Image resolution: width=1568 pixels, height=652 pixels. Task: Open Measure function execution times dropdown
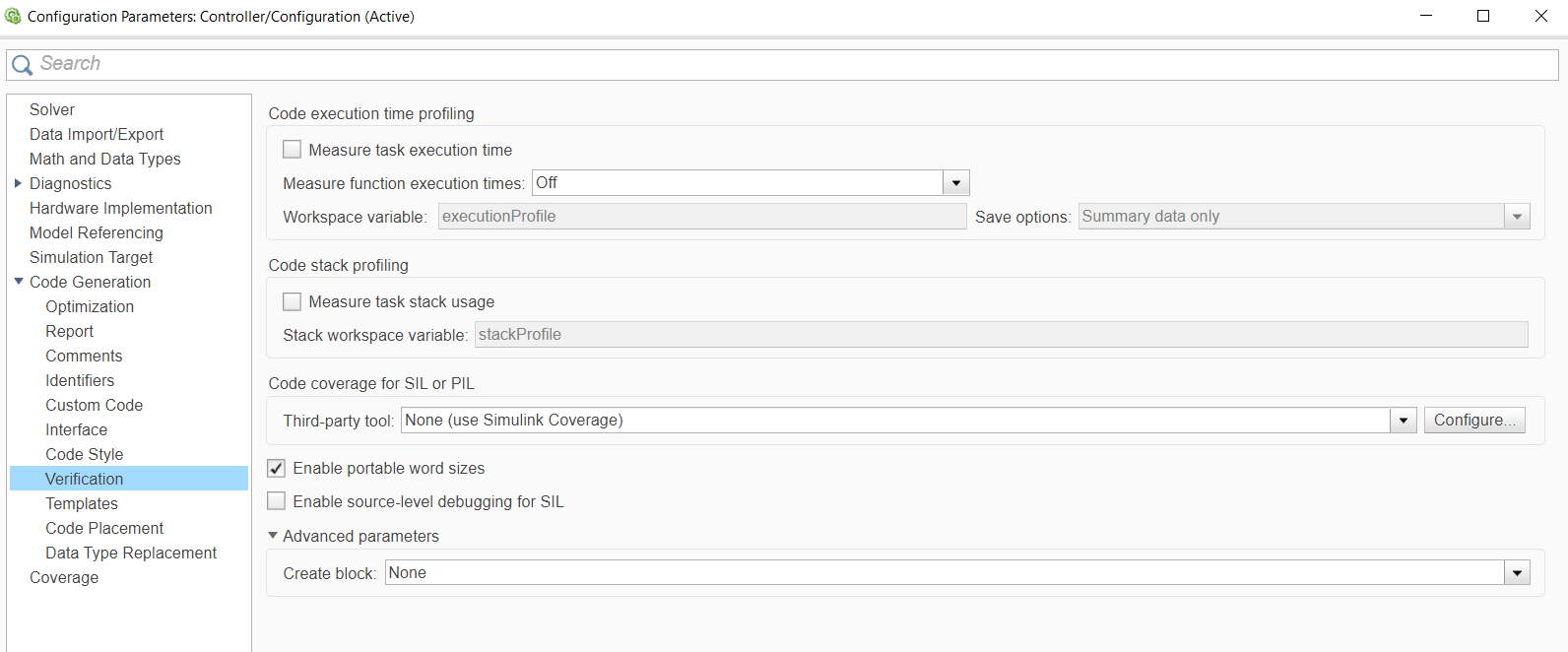point(955,183)
